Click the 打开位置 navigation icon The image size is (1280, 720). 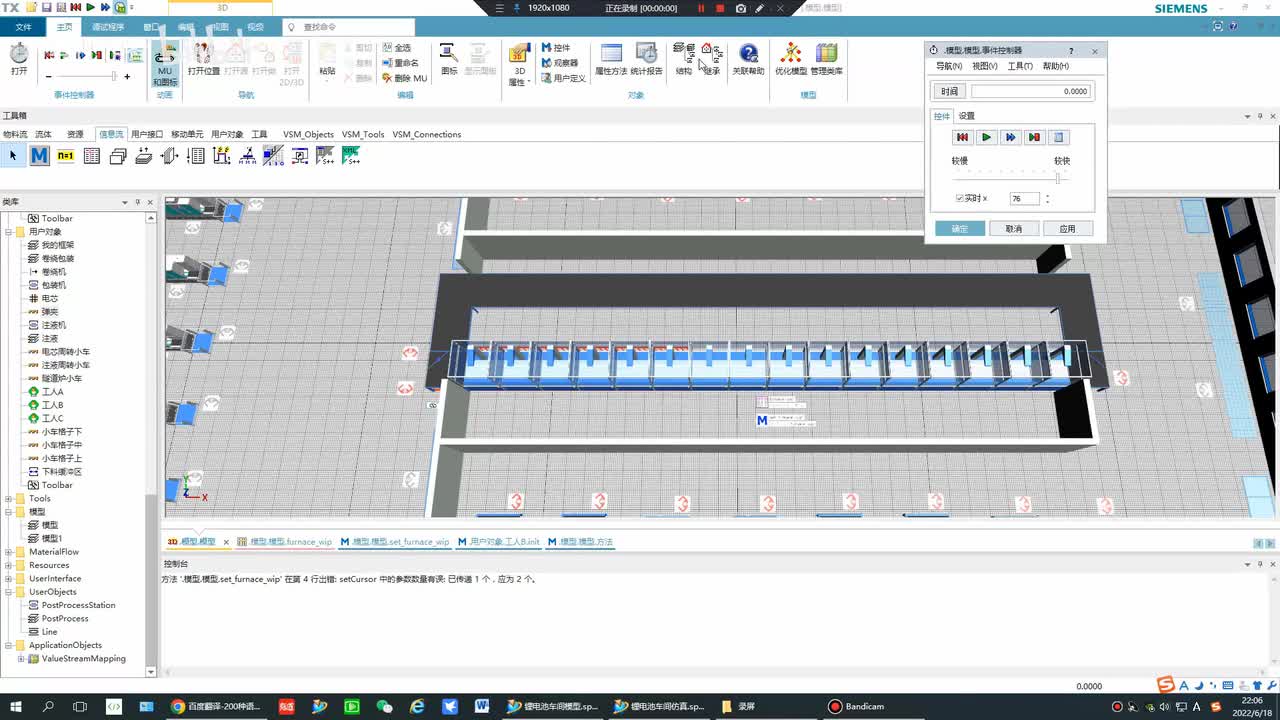203,60
